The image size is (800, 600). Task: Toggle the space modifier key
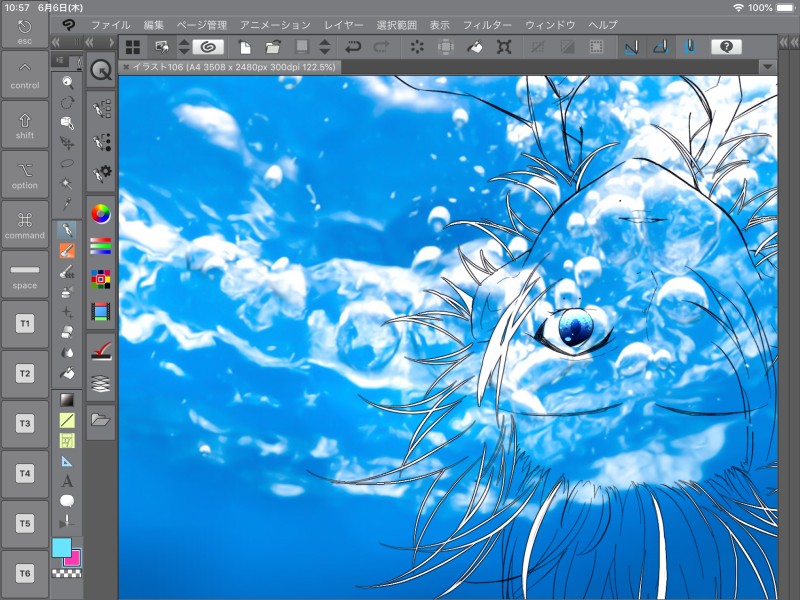(x=24, y=274)
